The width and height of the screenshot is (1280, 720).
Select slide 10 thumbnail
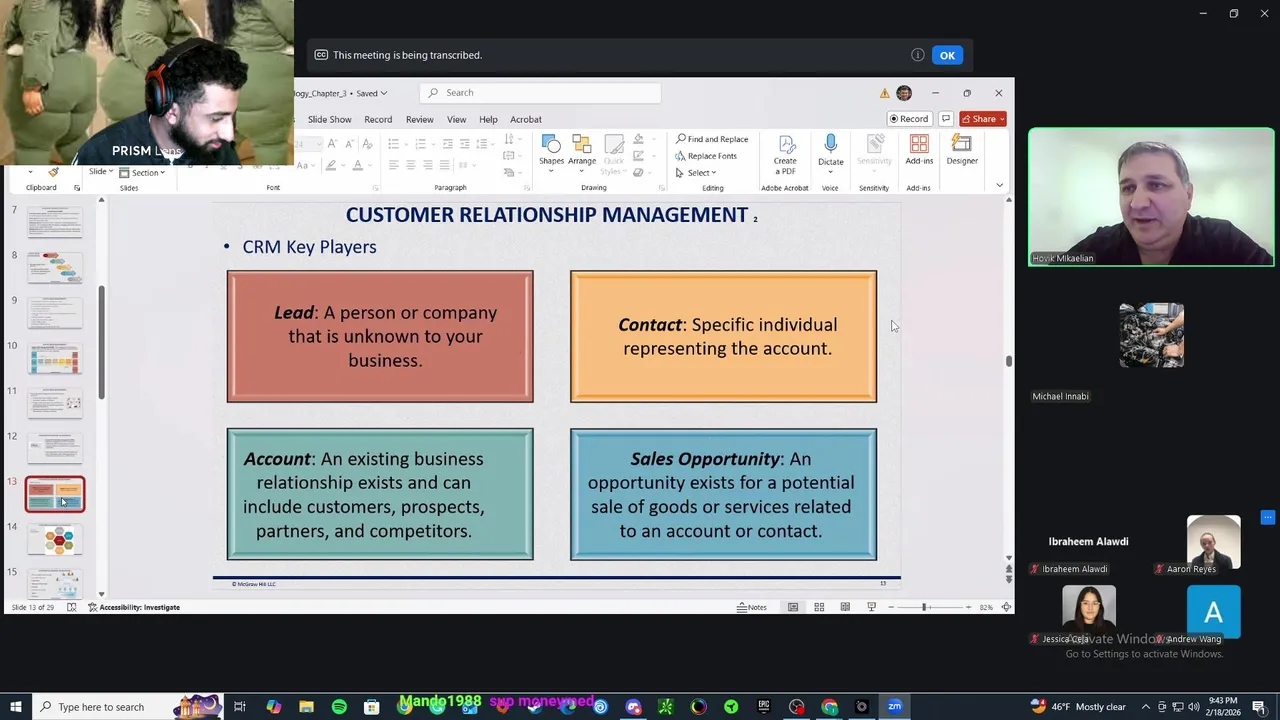point(56,358)
